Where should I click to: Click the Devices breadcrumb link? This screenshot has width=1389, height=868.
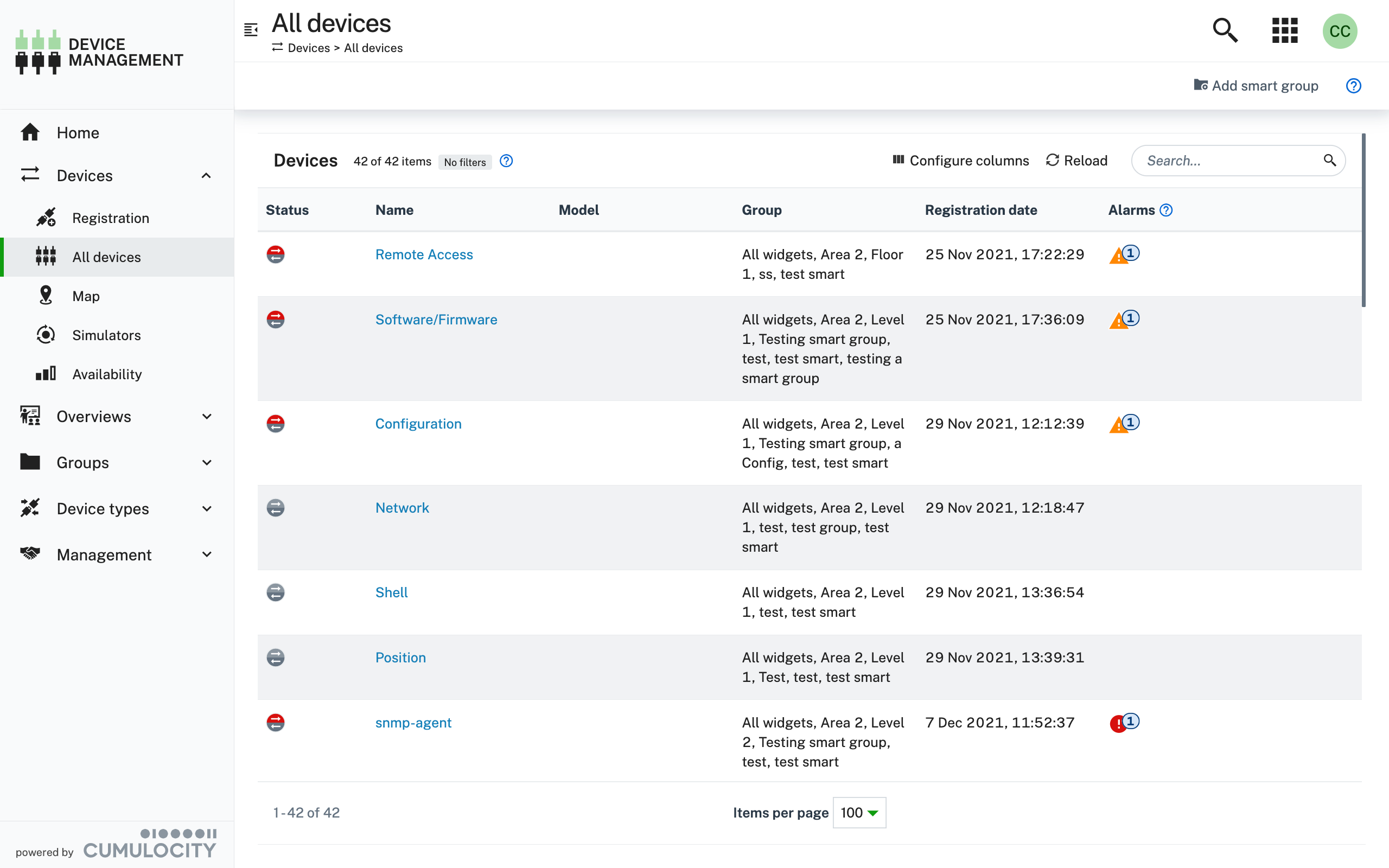point(309,48)
